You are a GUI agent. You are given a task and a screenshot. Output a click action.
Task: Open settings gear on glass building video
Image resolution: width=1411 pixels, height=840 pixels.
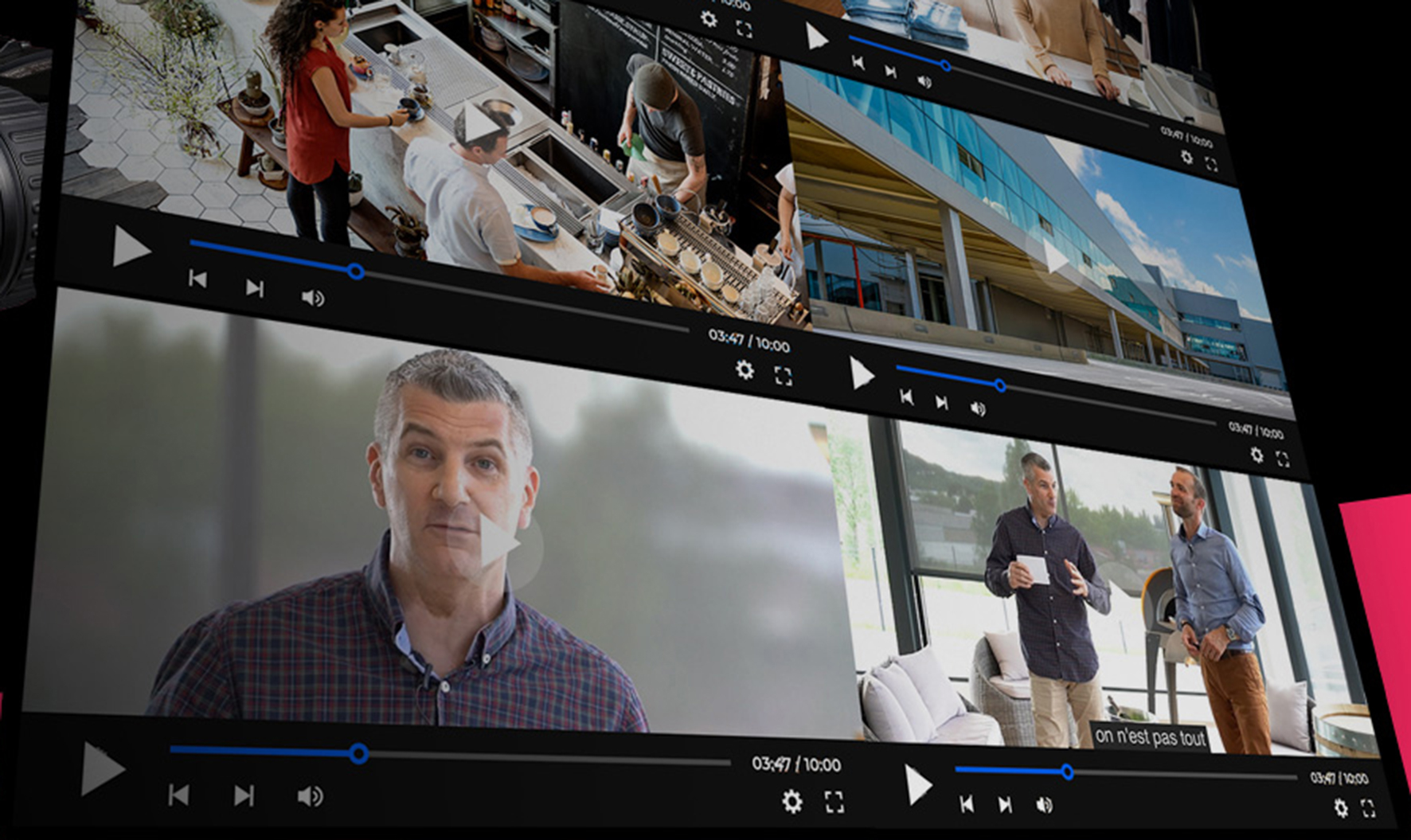1257,455
